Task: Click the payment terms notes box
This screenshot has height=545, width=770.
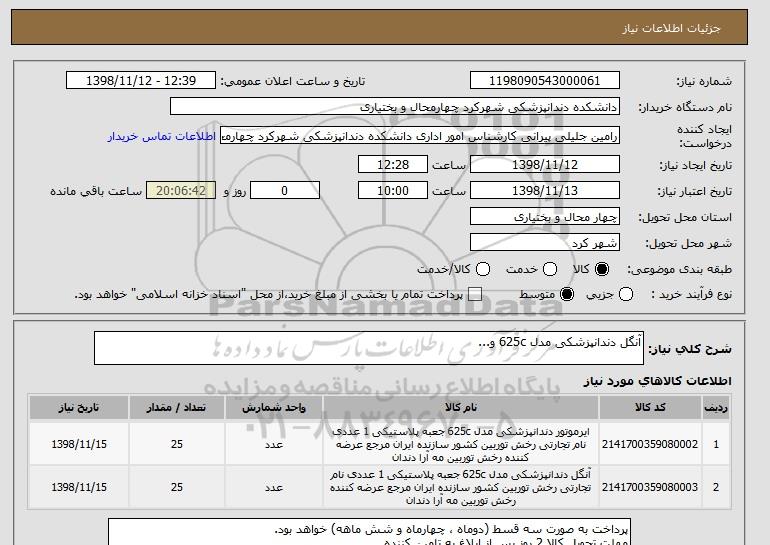Action: coord(369,532)
